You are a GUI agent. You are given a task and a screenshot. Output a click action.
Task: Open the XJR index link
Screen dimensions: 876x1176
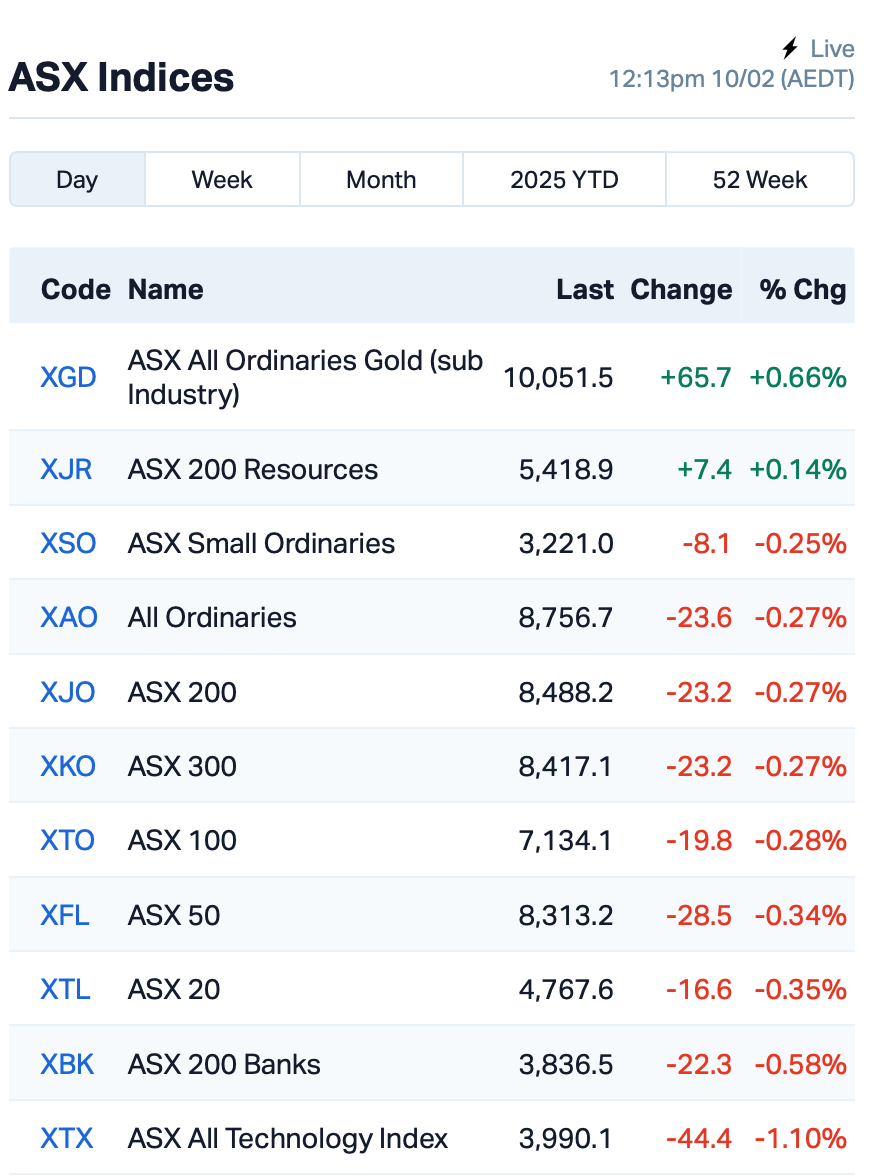point(66,470)
